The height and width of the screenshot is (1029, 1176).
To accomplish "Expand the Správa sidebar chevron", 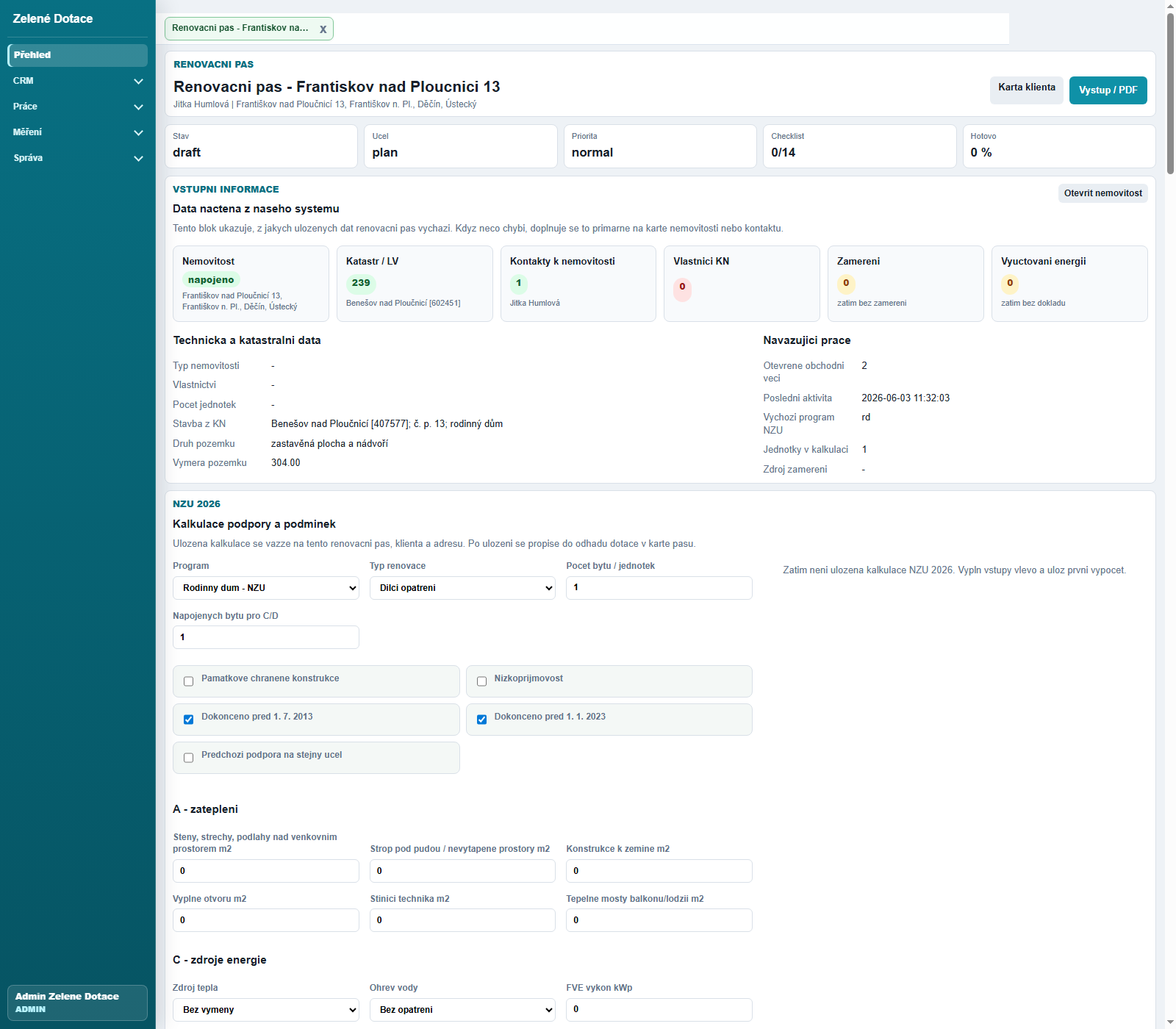I will coord(138,158).
